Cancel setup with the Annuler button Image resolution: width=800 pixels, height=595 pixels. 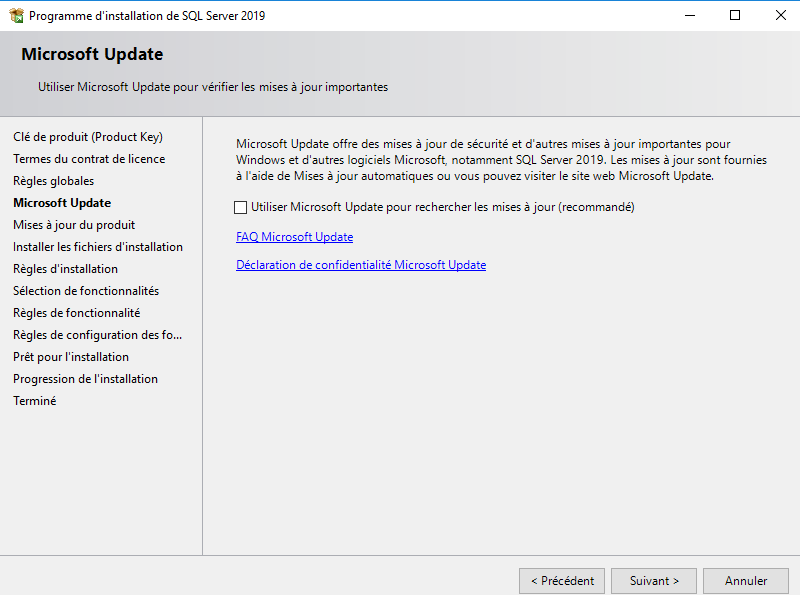click(x=746, y=581)
